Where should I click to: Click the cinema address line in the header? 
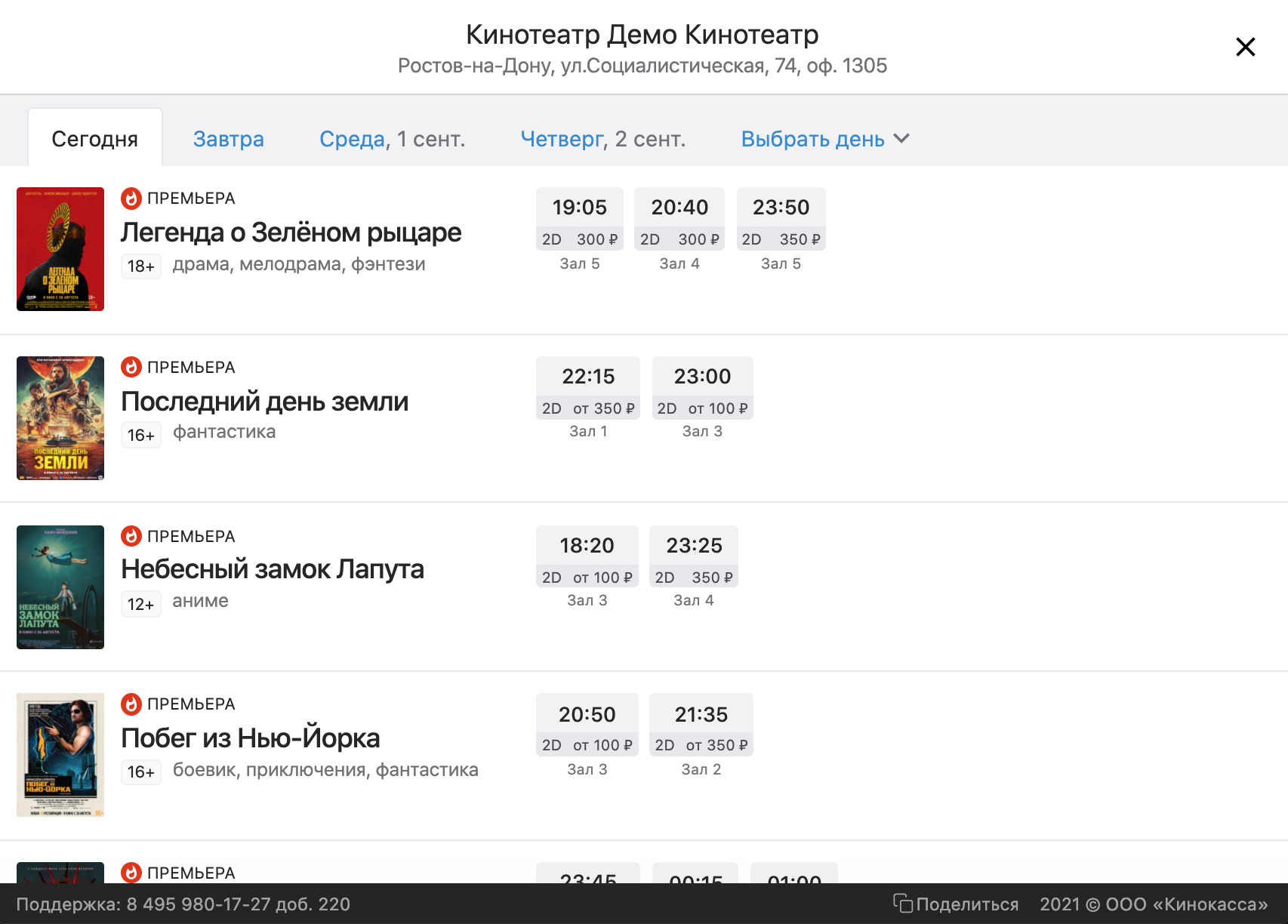pyautogui.click(x=642, y=66)
